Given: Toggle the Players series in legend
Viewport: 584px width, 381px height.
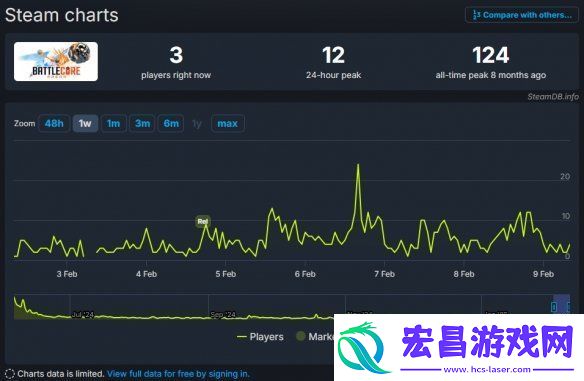Looking at the screenshot, I should 260,337.
